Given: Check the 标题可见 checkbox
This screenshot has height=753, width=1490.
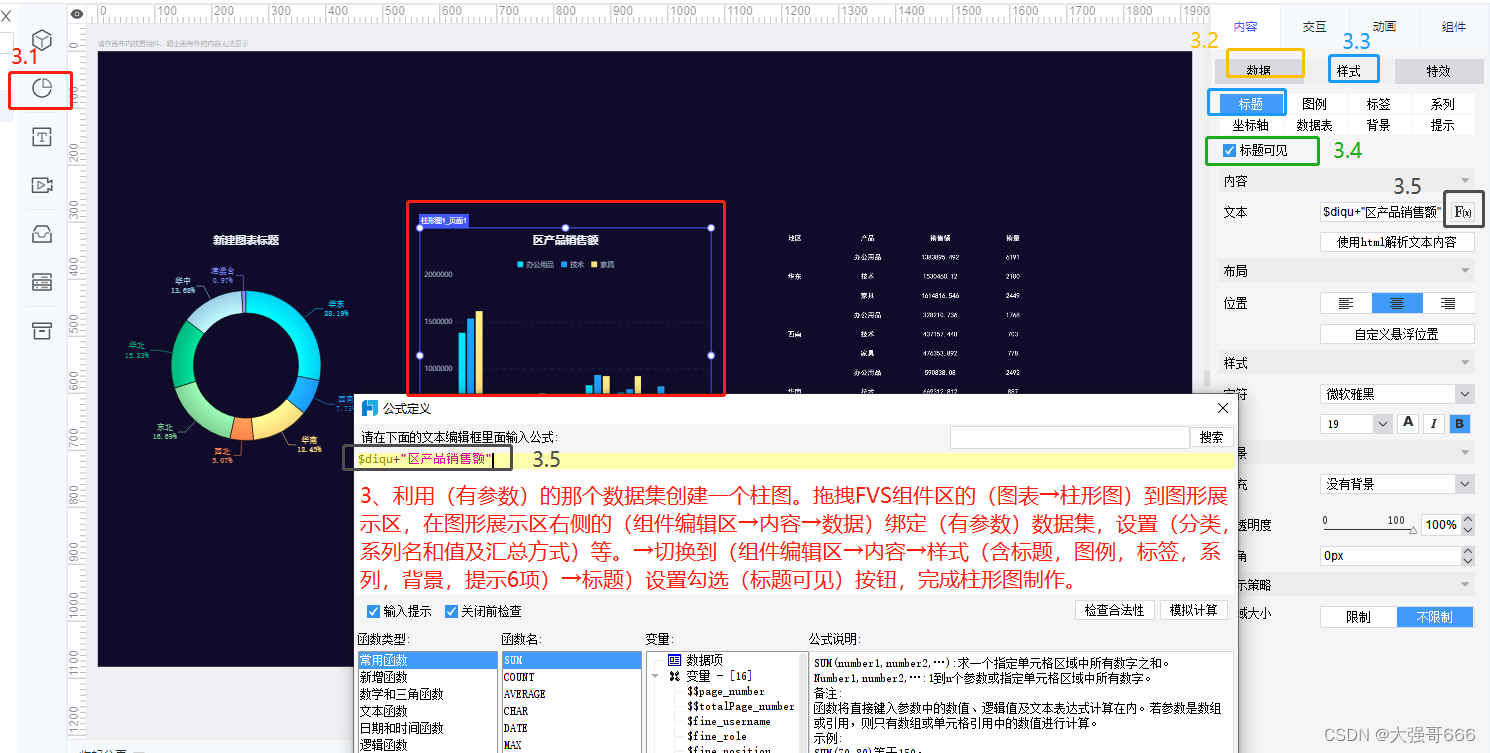Looking at the screenshot, I should pyautogui.click(x=1230, y=151).
